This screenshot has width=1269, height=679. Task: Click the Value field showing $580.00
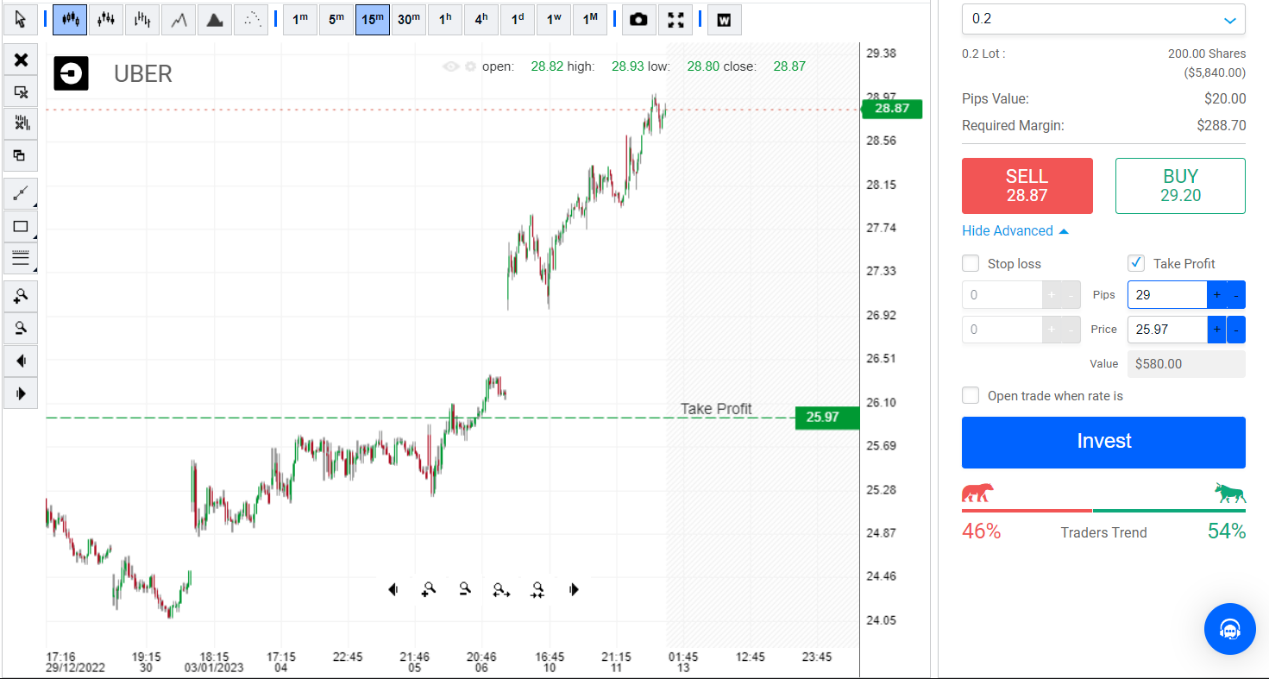click(1186, 364)
